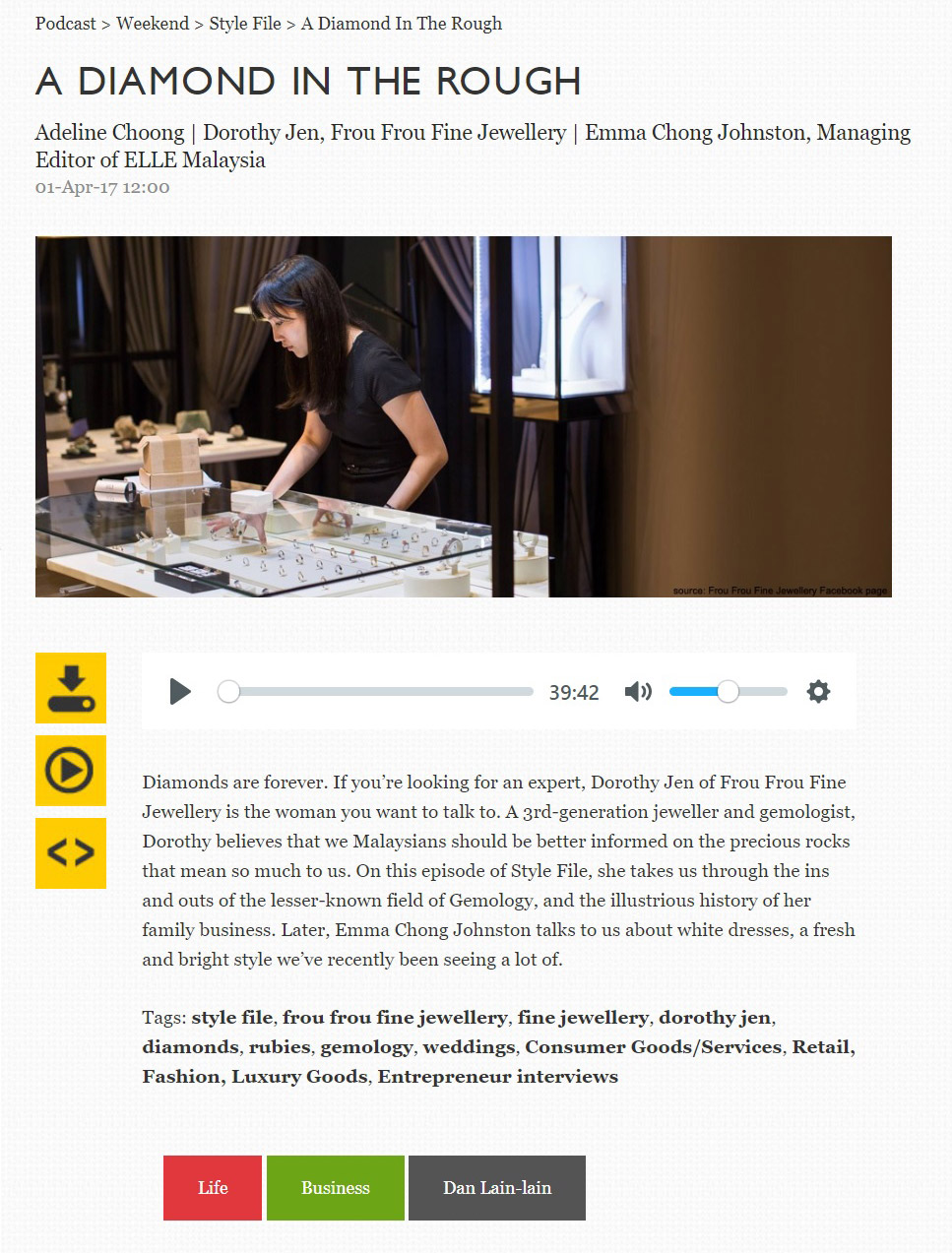This screenshot has height=1253, width=952.
Task: Go to Podcast in the breadcrumb
Action: click(66, 24)
